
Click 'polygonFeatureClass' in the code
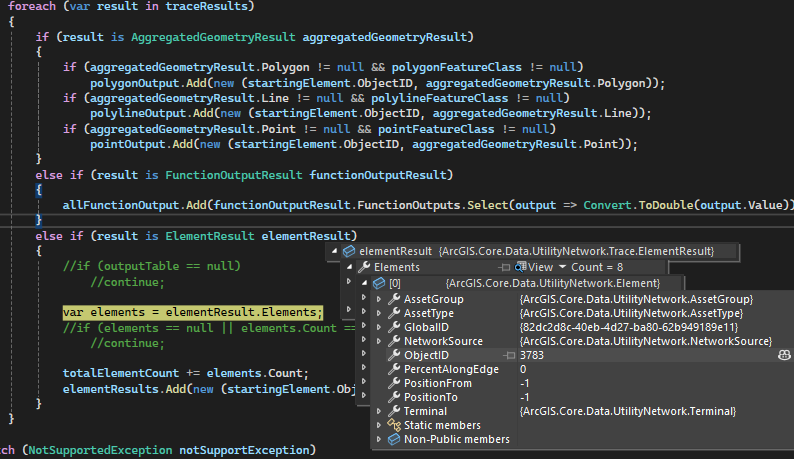456,67
